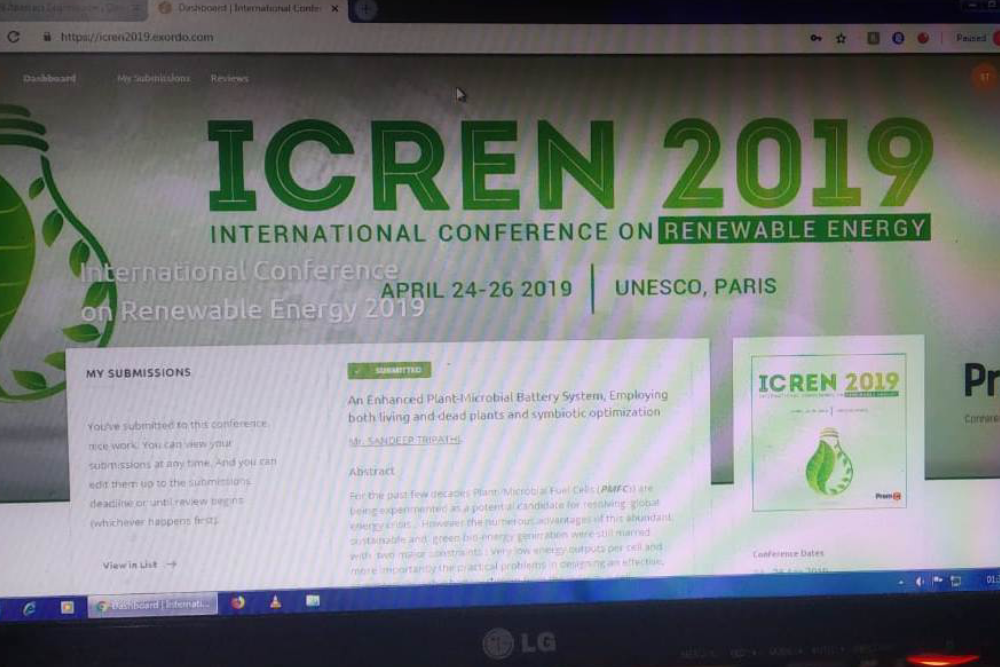Open a new browser tab

[x=366, y=9]
